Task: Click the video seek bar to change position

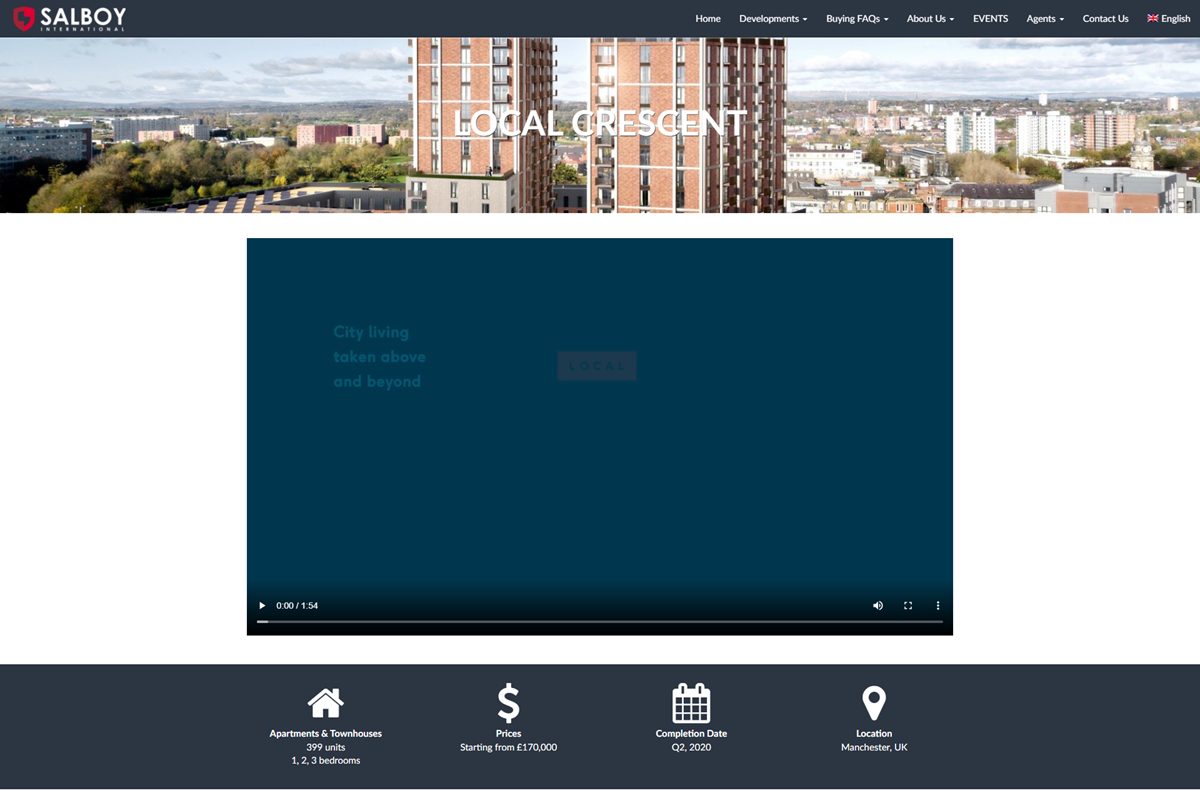Action: (x=600, y=621)
